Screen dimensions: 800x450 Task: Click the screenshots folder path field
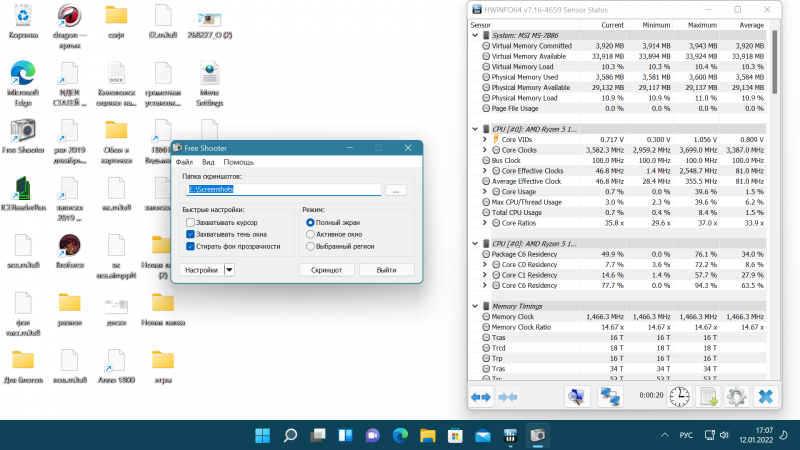[x=283, y=189]
